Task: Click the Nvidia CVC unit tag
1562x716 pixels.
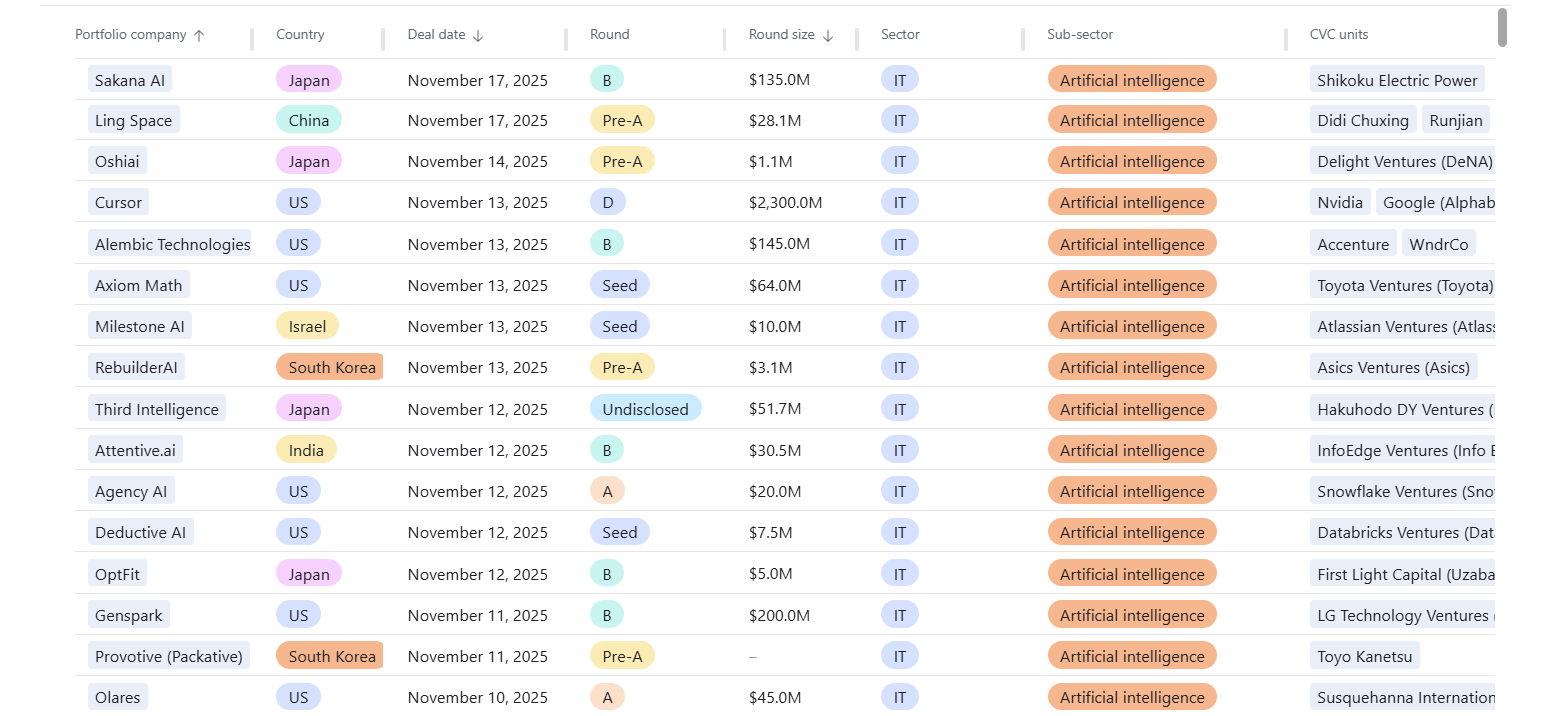Action: click(1340, 203)
